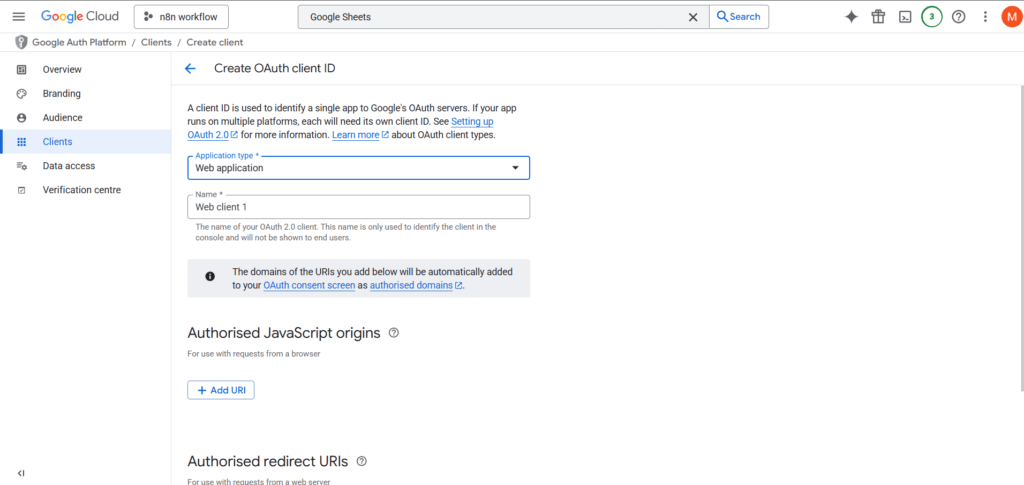Expand the Application type dropdown

point(358,168)
